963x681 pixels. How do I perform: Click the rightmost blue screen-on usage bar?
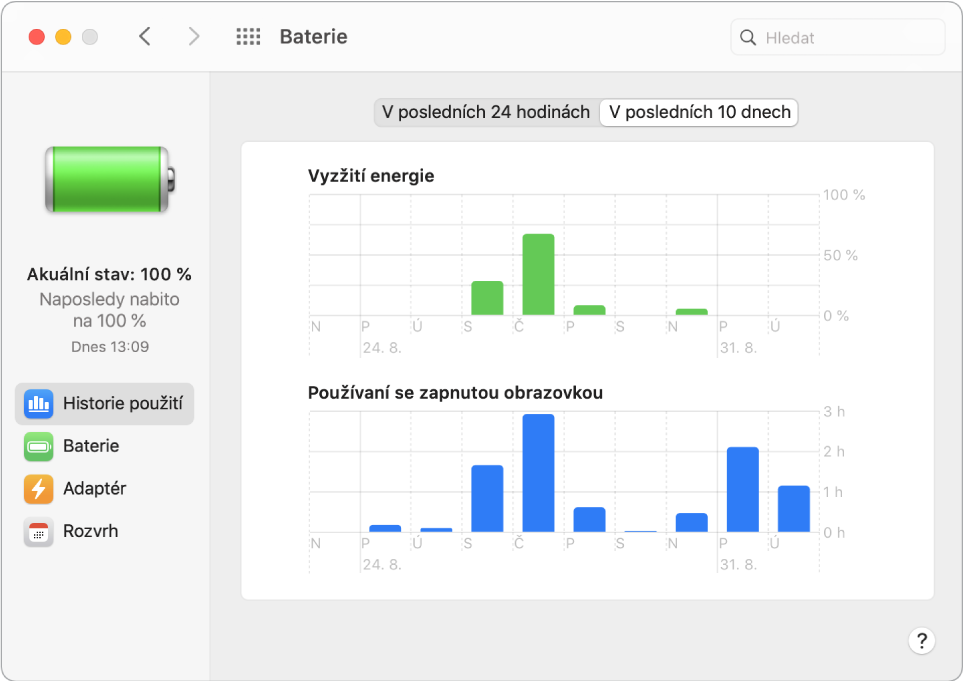(793, 509)
